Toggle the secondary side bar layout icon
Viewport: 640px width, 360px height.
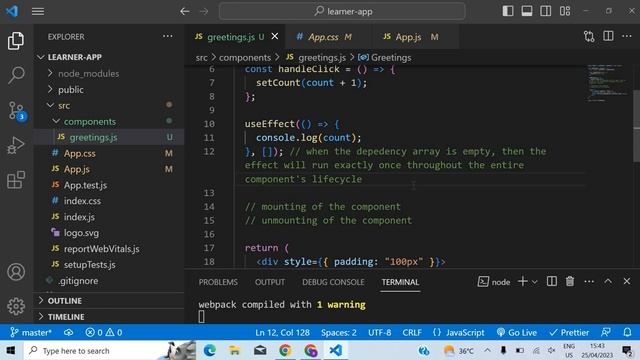[546, 11]
